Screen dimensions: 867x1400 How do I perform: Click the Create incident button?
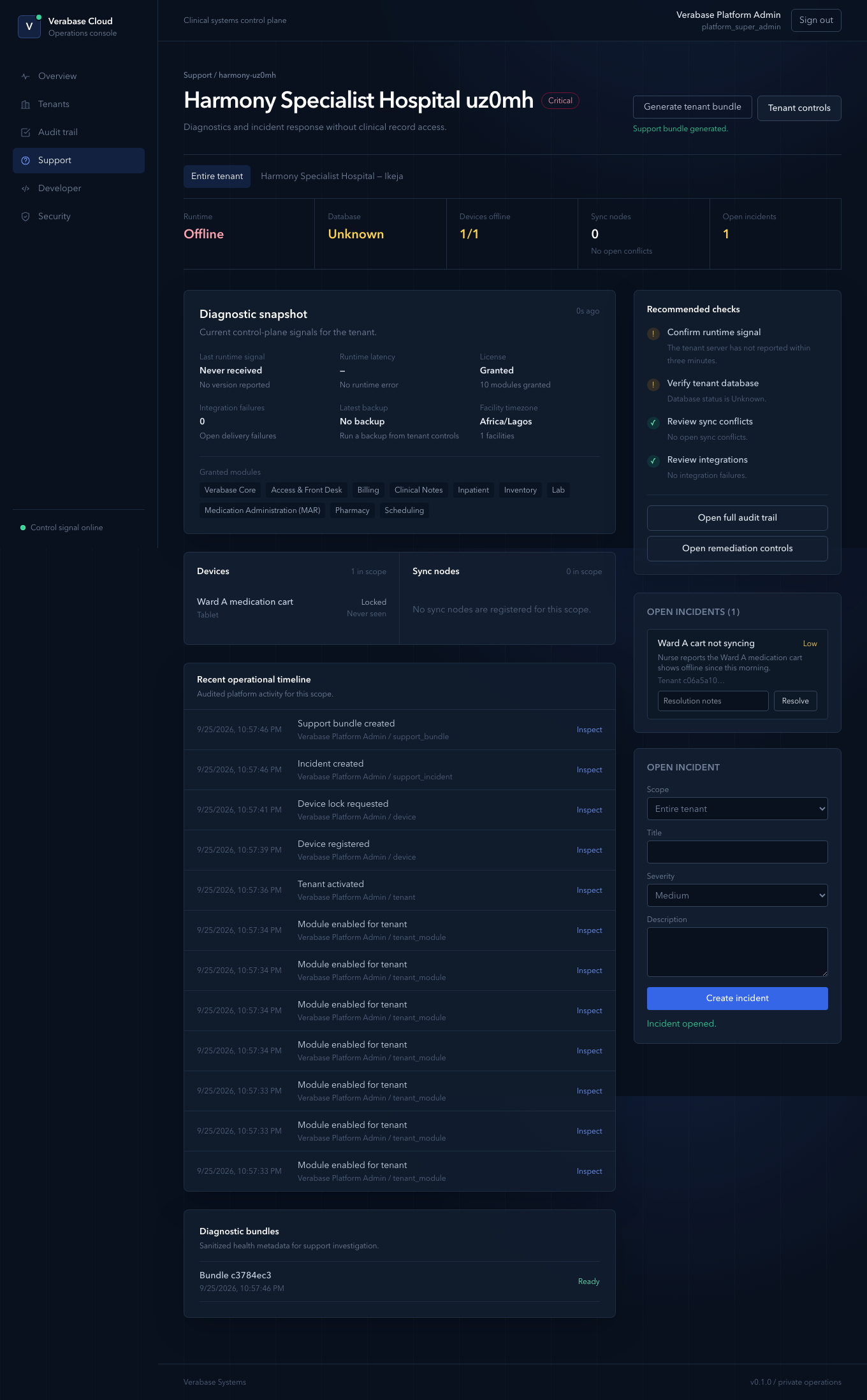(x=738, y=999)
